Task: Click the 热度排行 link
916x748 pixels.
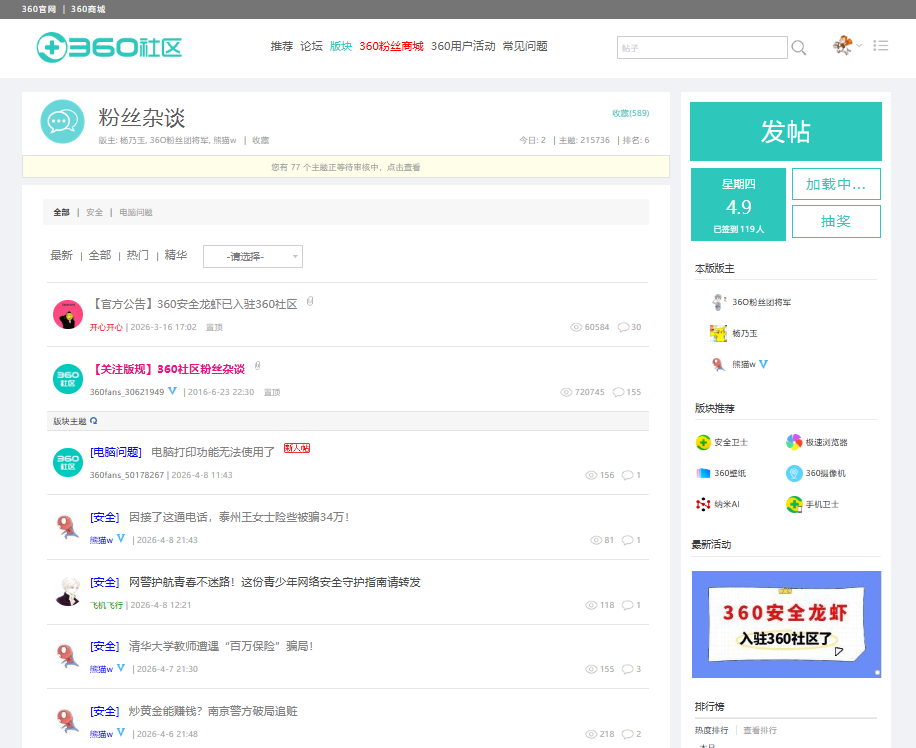Action: tap(712, 730)
